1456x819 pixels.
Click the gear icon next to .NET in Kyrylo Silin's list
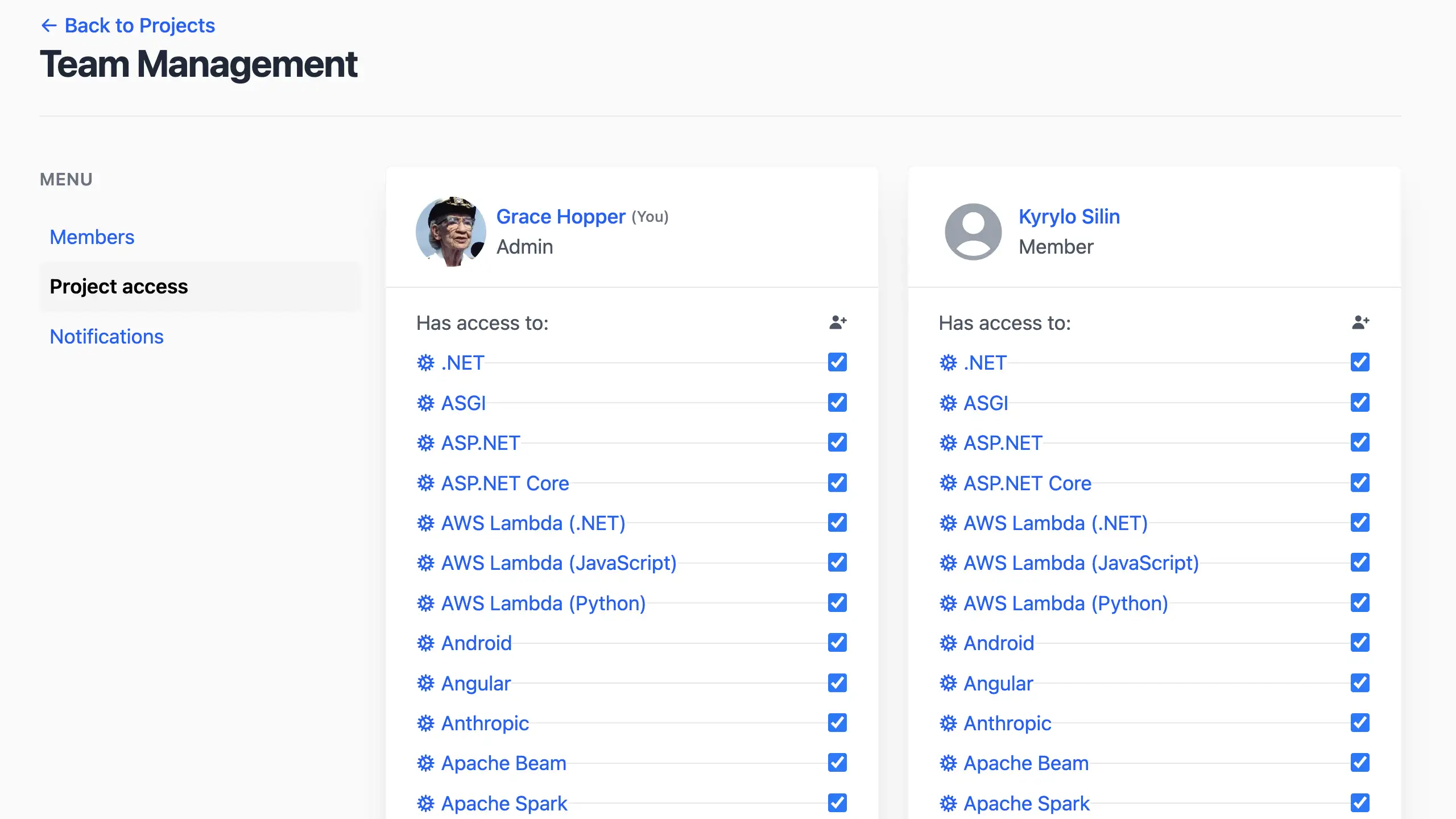tap(948, 363)
